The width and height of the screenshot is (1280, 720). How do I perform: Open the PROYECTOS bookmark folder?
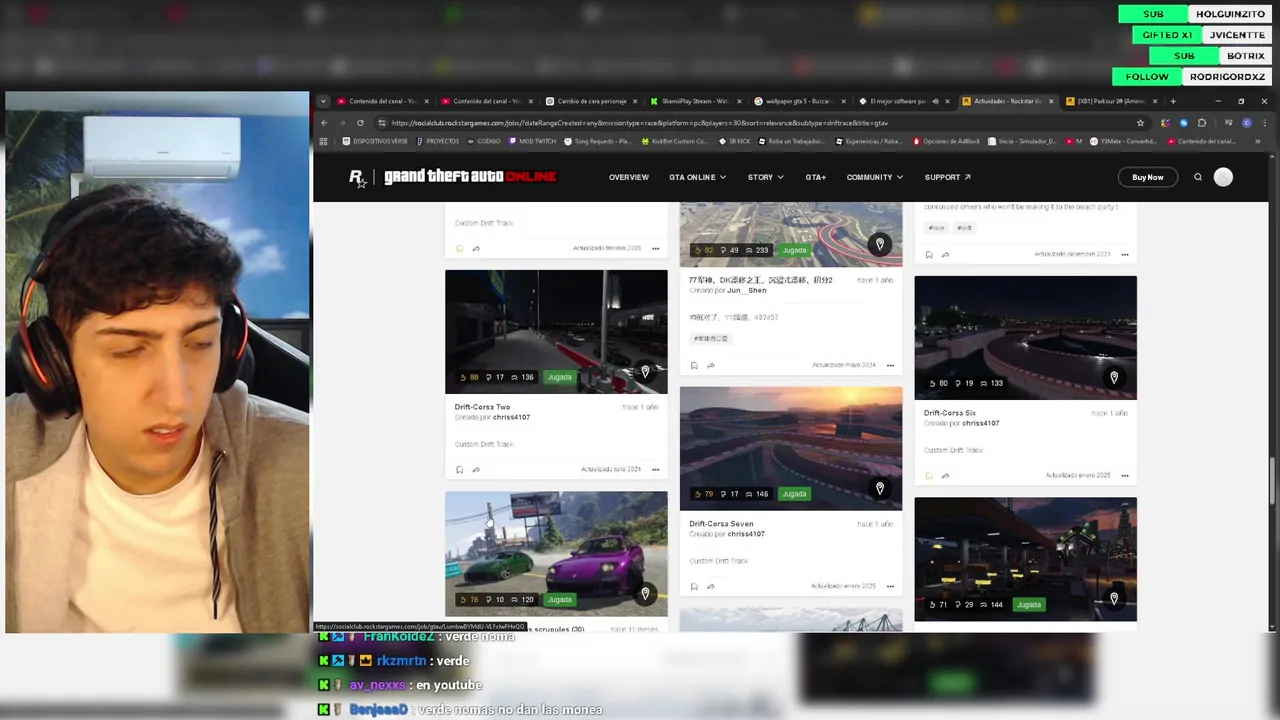point(438,141)
